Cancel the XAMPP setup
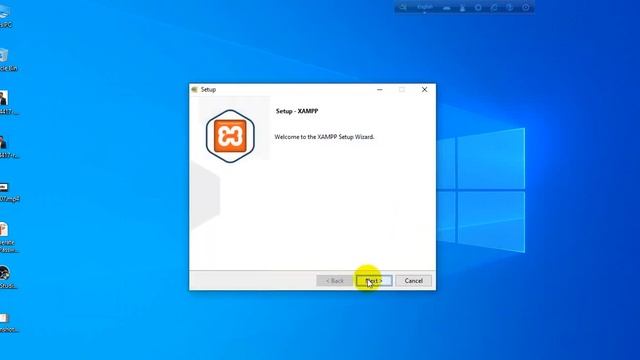This screenshot has height=360, width=640. coord(413,281)
